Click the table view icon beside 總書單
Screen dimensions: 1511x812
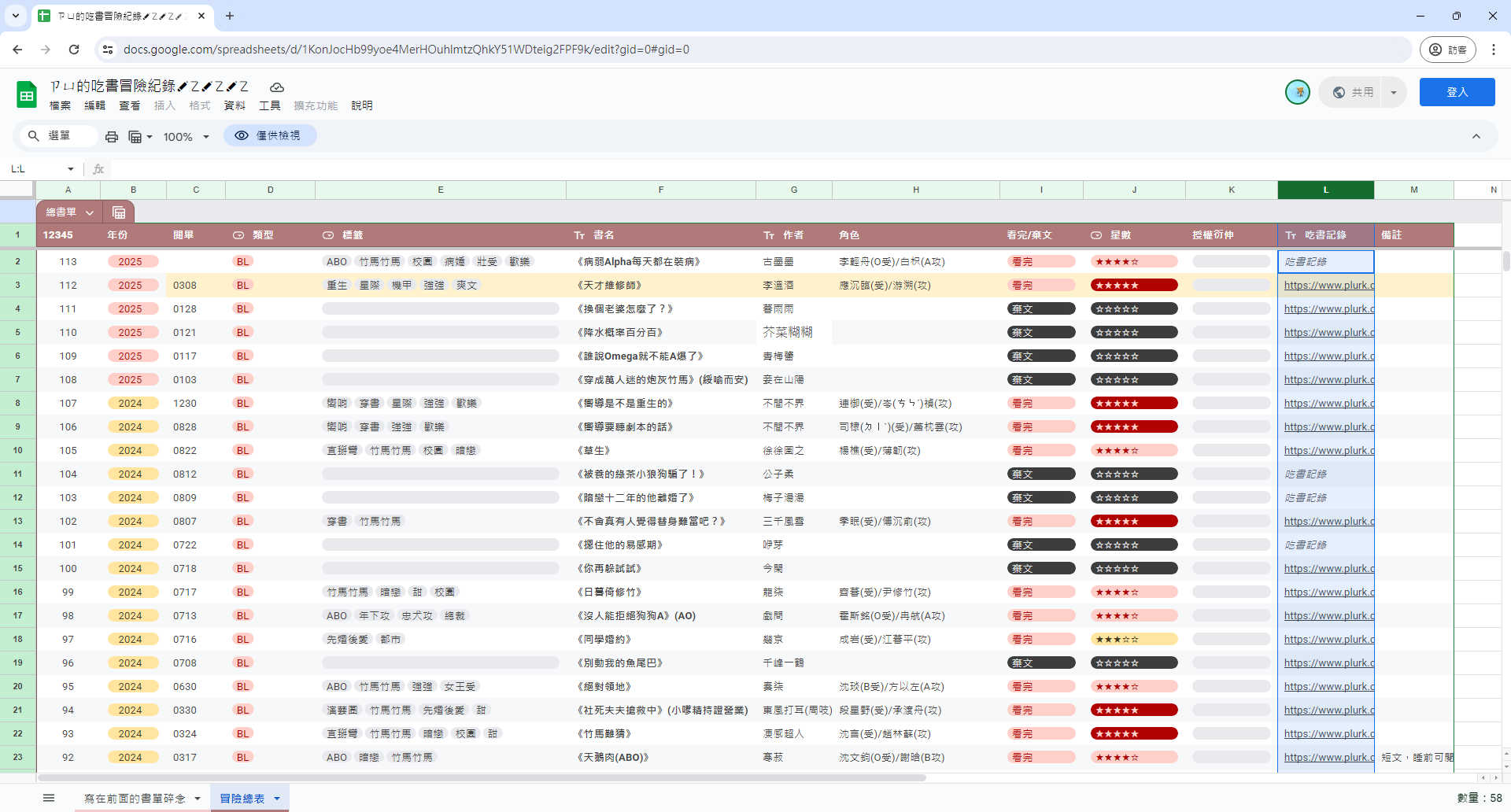coord(119,212)
